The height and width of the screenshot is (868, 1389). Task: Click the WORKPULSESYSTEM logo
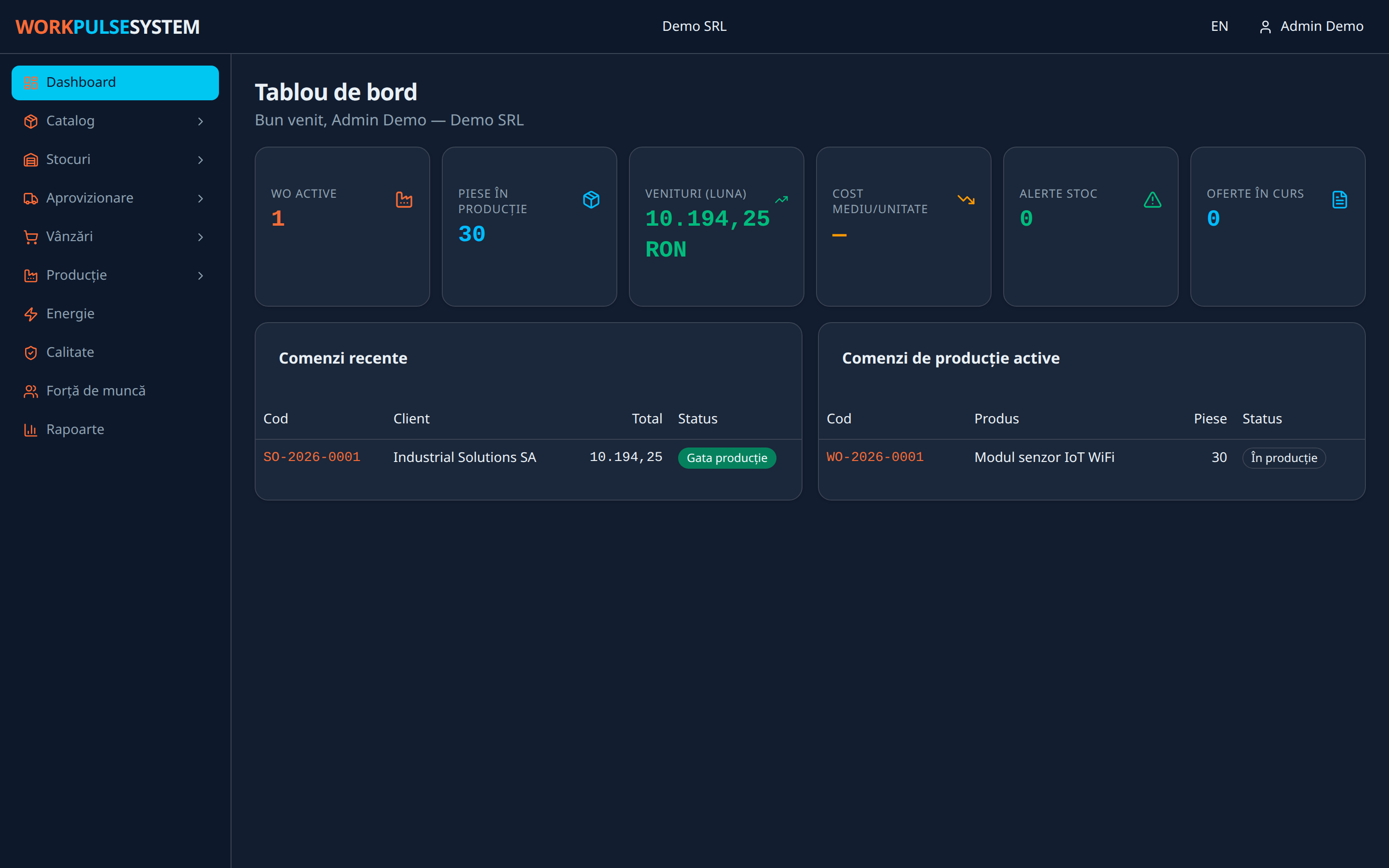point(108,27)
